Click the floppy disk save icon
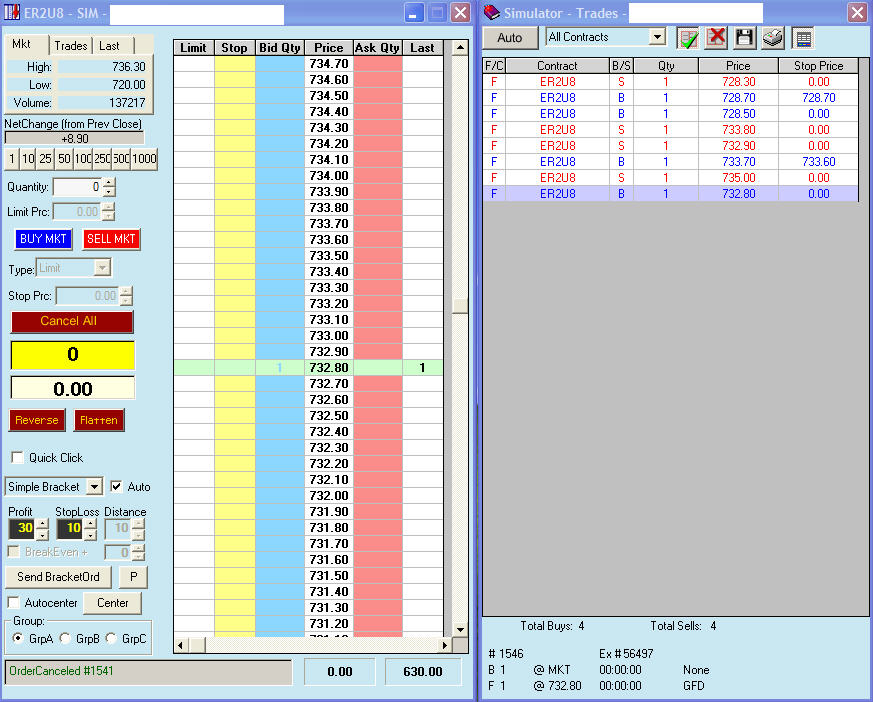 coord(744,38)
